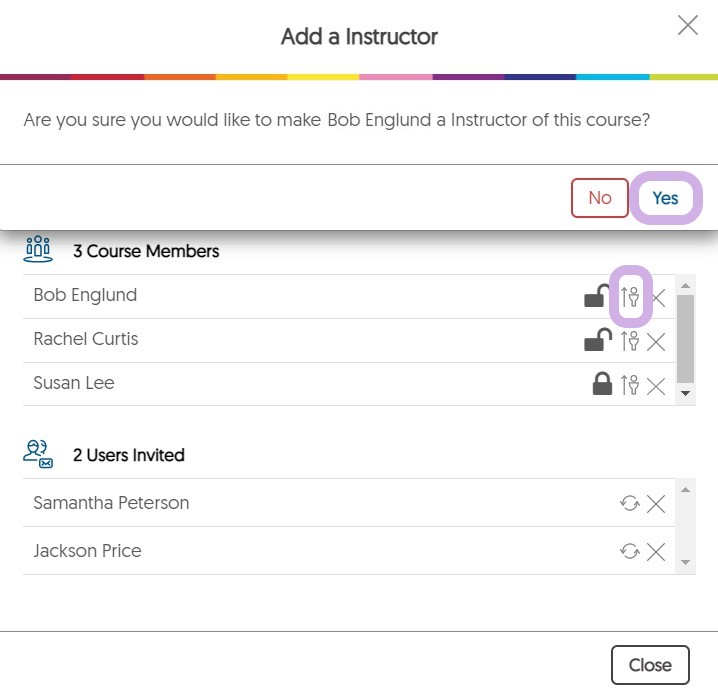Decline by pressing the No button
Screen dimensions: 718x697
600,198
